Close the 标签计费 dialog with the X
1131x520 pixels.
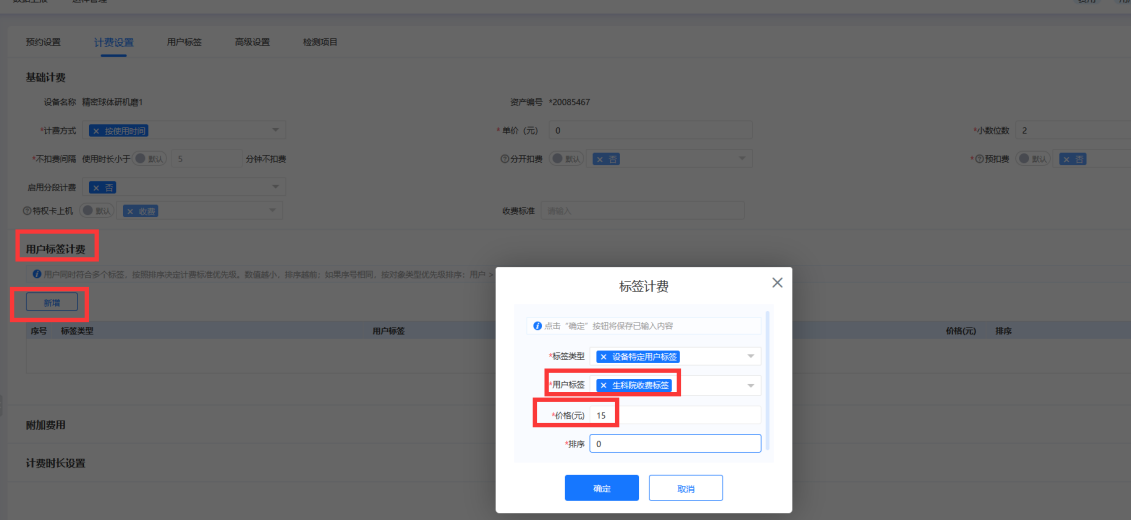[777, 283]
